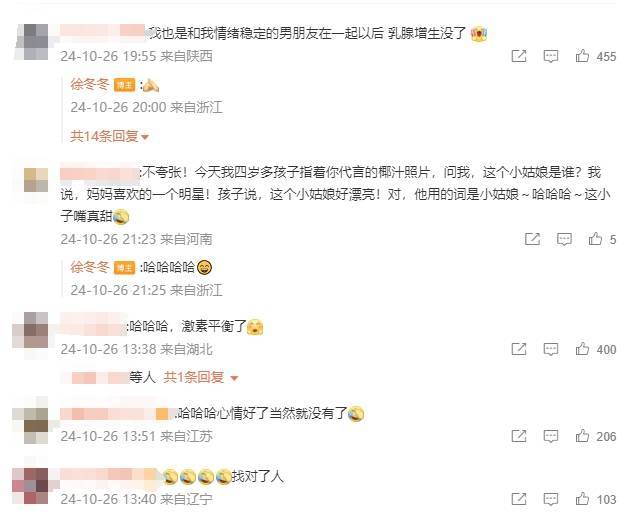Open 徐冬冬 profile in 20:00 reply

tap(90, 84)
